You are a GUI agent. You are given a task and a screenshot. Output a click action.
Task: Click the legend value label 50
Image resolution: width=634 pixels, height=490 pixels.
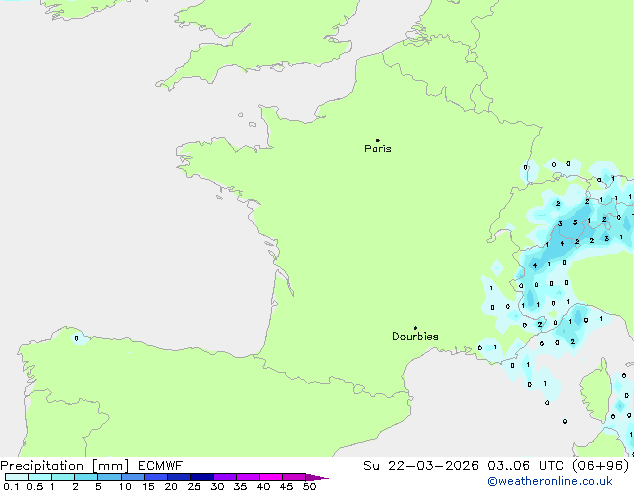309,487
